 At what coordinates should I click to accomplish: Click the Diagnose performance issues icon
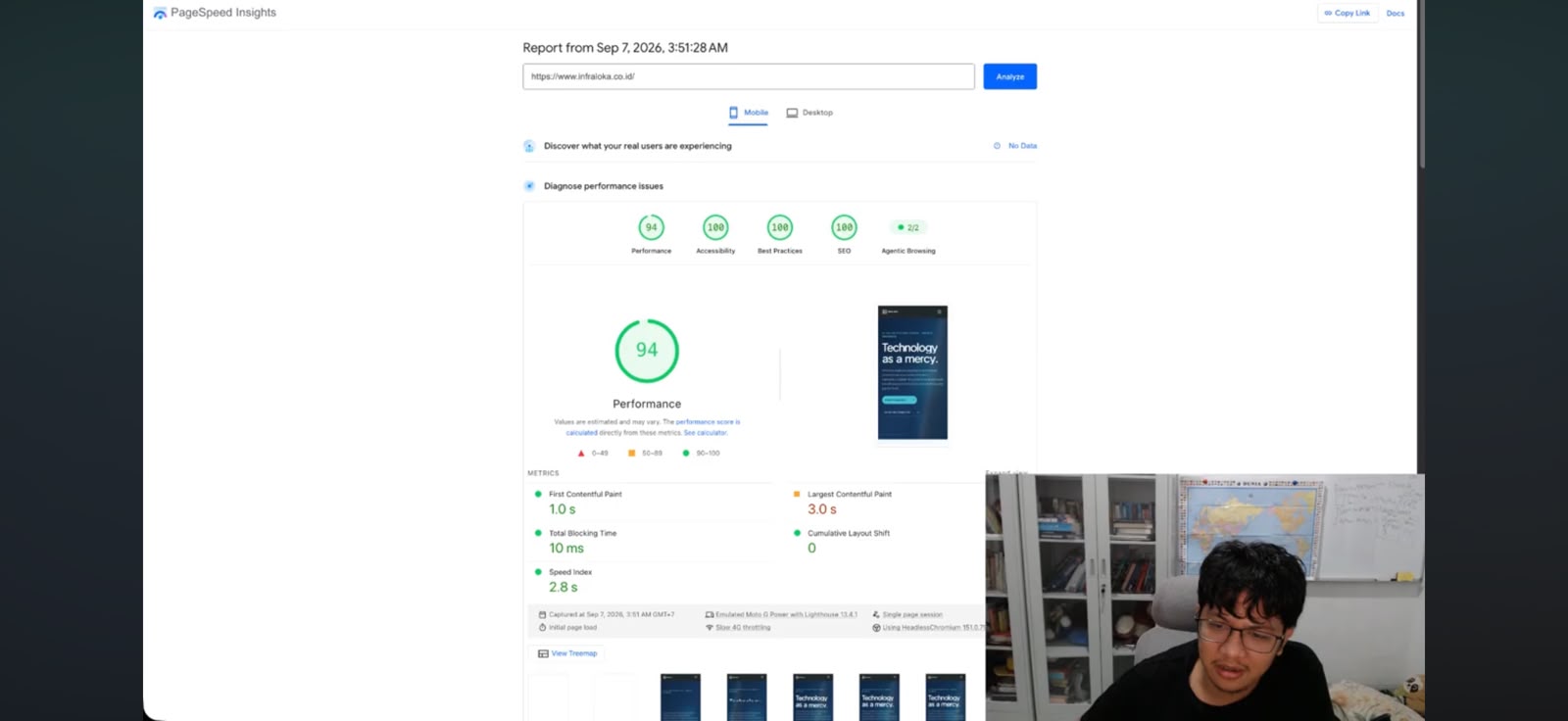[529, 186]
